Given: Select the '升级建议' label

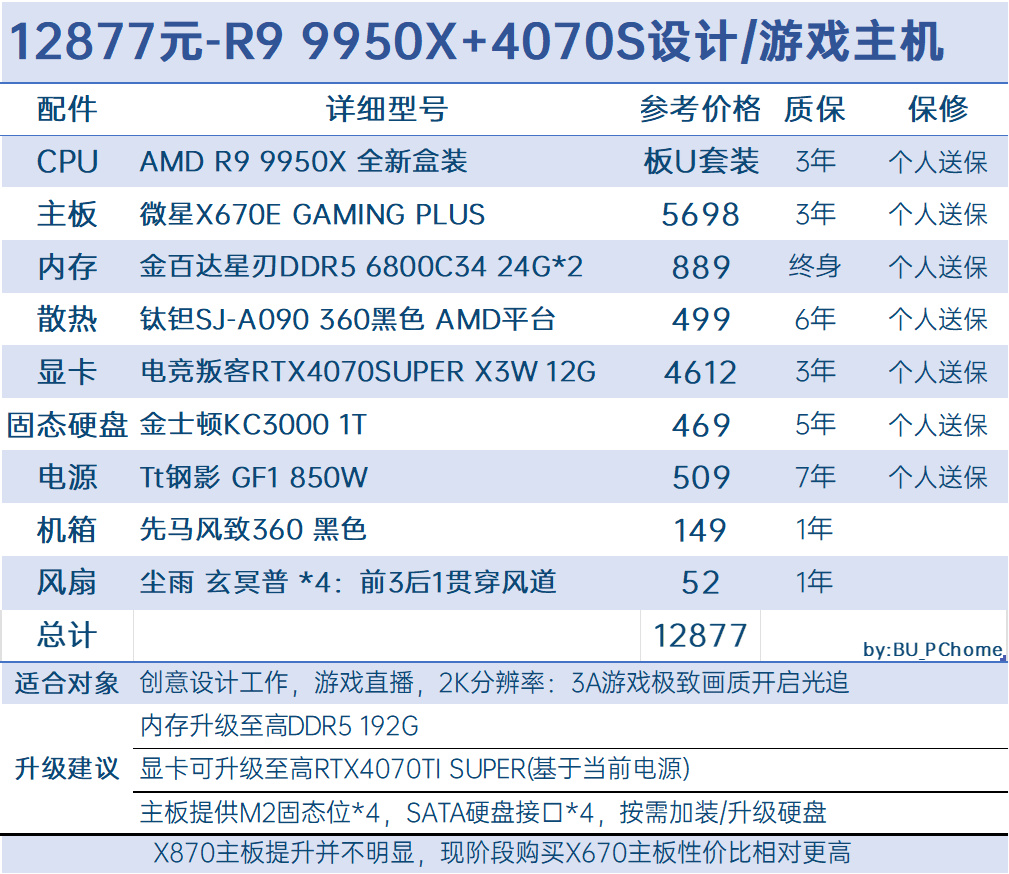Looking at the screenshot, I should [67, 768].
